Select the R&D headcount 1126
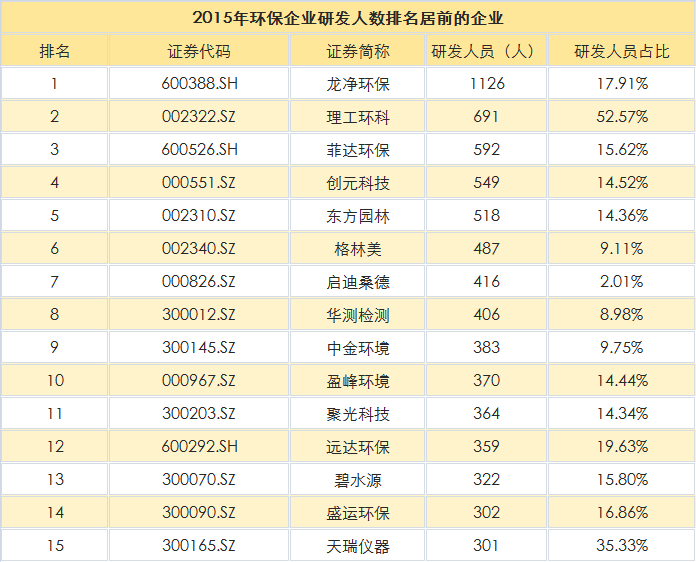Screen dimensions: 696x562 tap(487, 83)
